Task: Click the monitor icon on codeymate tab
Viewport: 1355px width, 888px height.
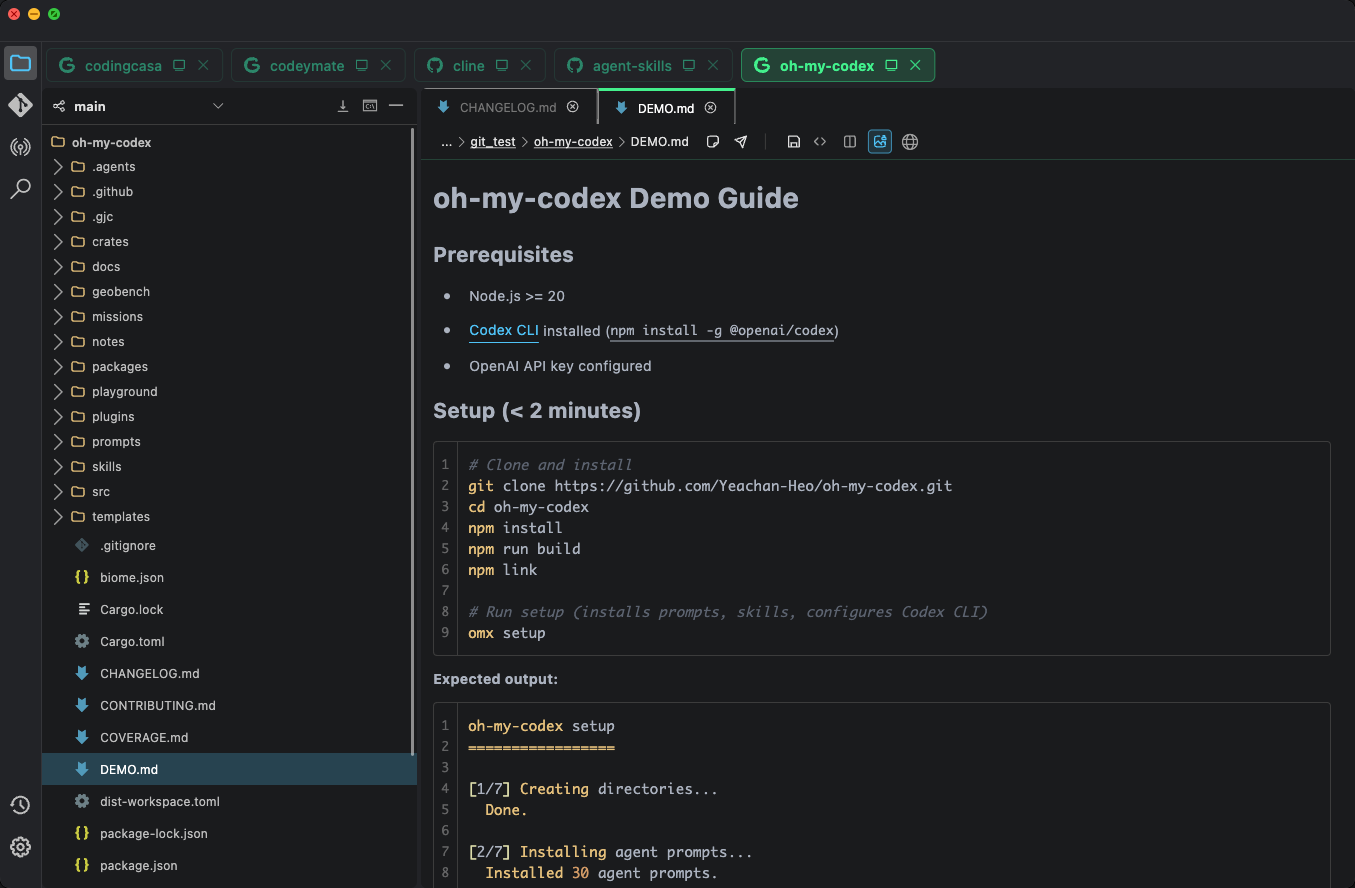Action: [362, 65]
